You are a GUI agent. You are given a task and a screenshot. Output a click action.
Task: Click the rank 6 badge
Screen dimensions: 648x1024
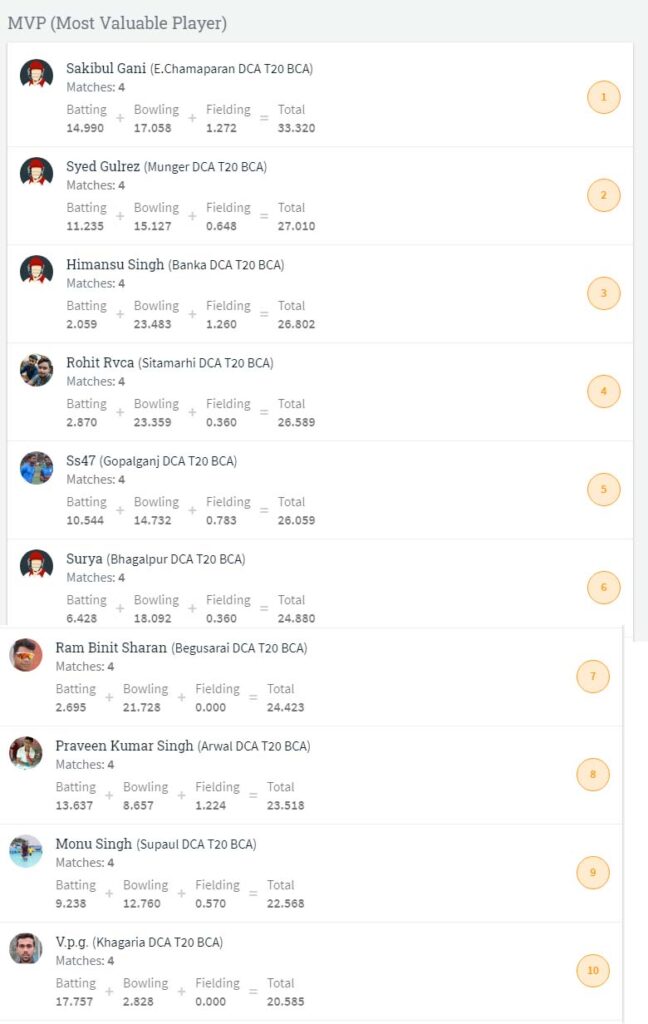603,587
